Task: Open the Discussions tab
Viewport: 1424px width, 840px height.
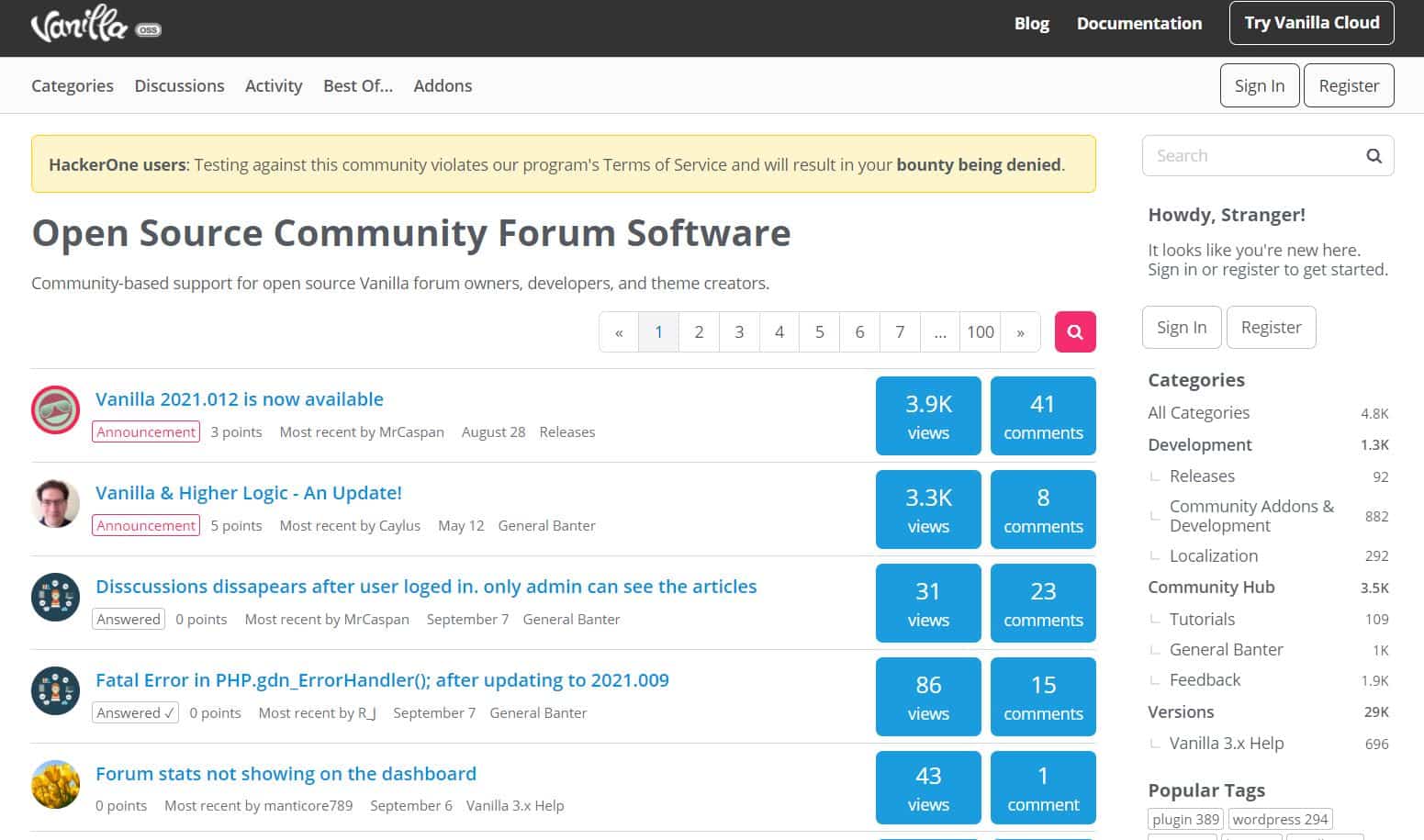Action: tap(179, 85)
